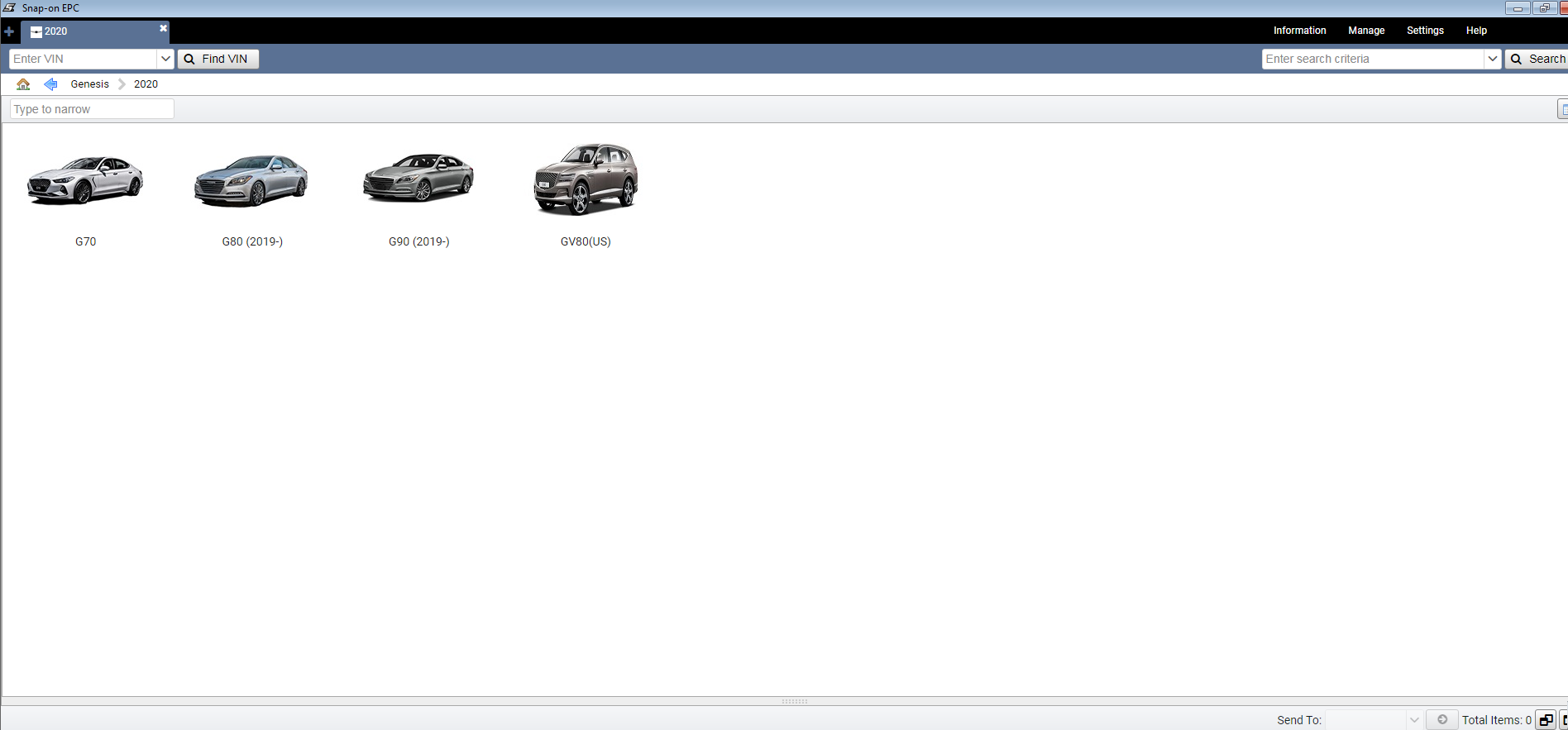Screen dimensions: 1568x730
Task: Close the 2020 tab
Action: [163, 28]
